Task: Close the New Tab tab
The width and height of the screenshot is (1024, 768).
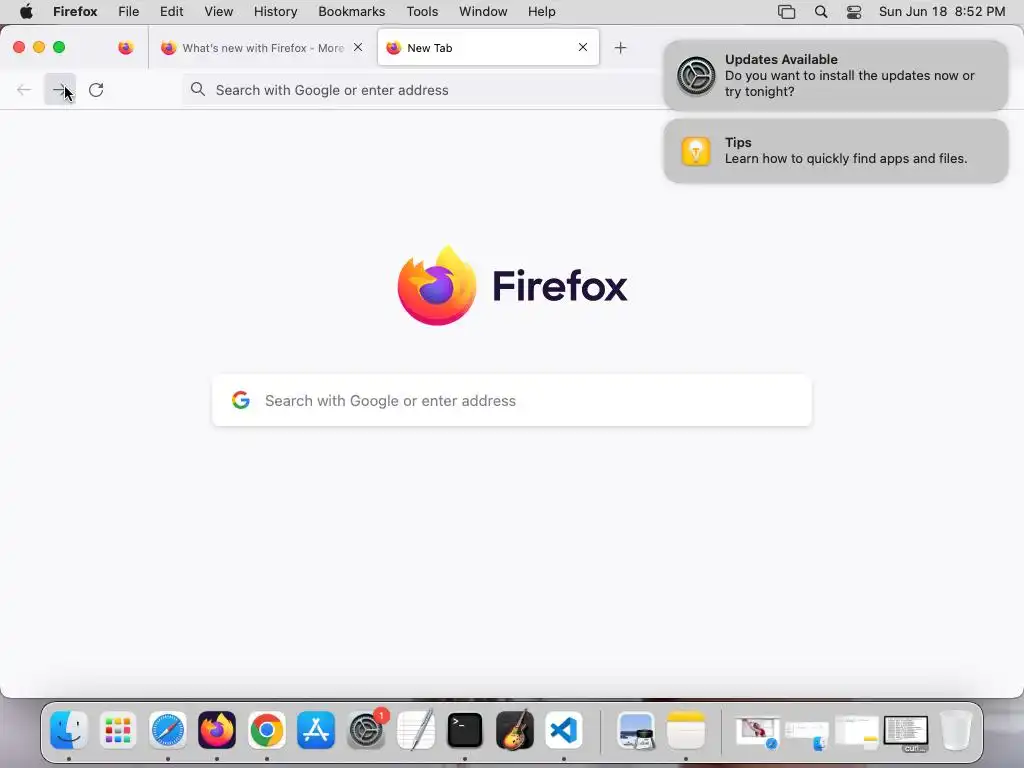Action: coord(583,47)
